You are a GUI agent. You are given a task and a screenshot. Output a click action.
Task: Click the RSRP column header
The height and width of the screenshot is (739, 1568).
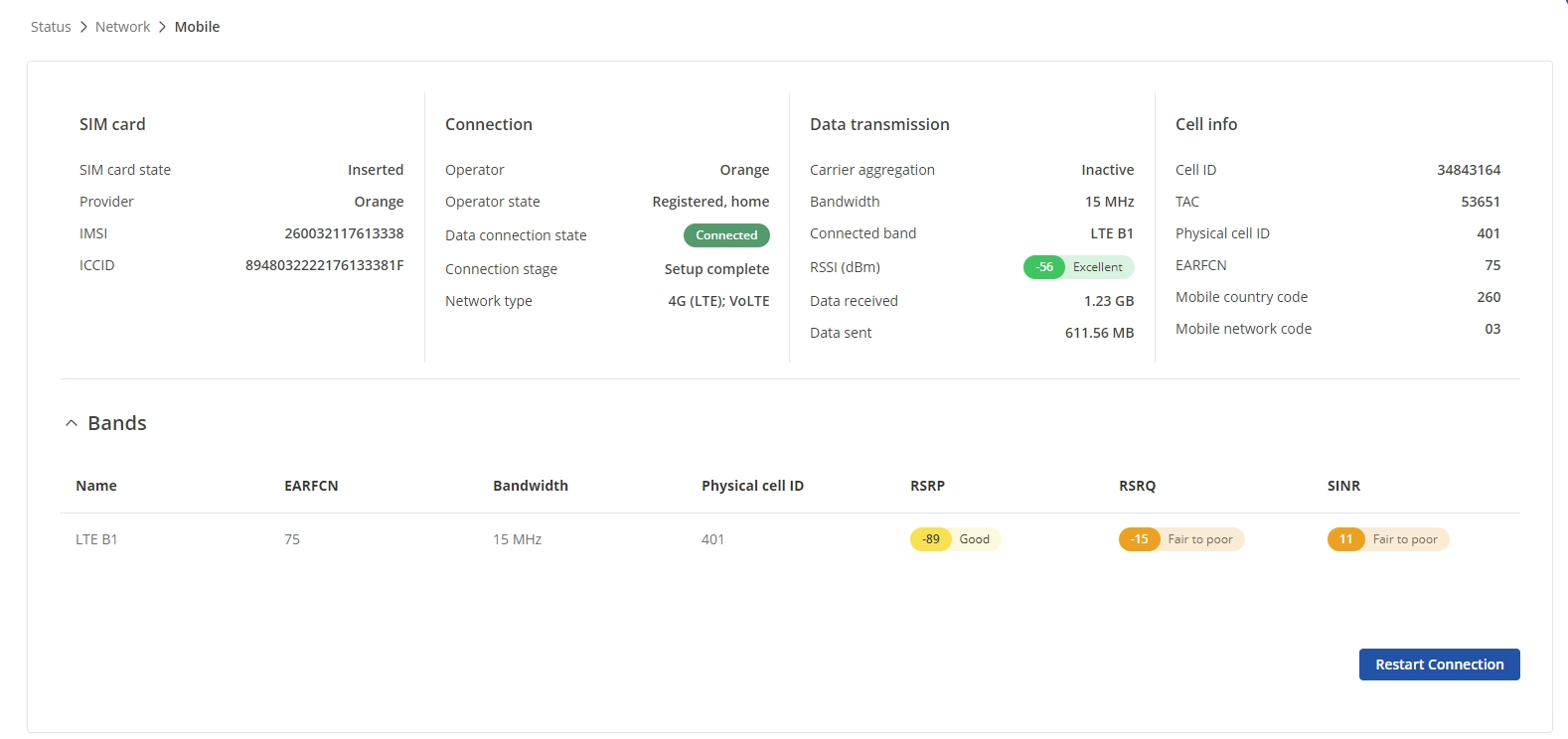tap(927, 486)
